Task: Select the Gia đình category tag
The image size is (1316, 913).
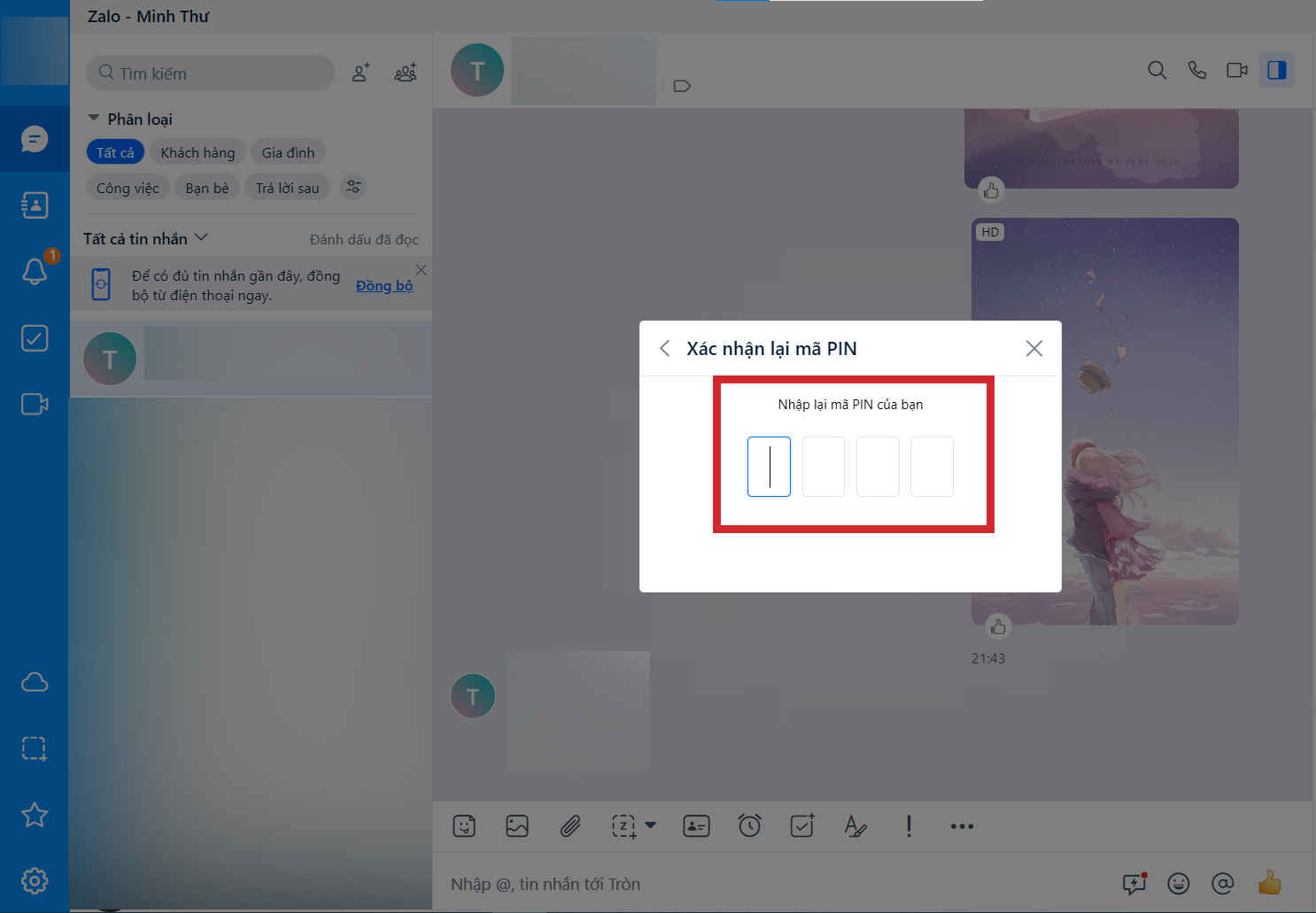Action: coord(288,152)
